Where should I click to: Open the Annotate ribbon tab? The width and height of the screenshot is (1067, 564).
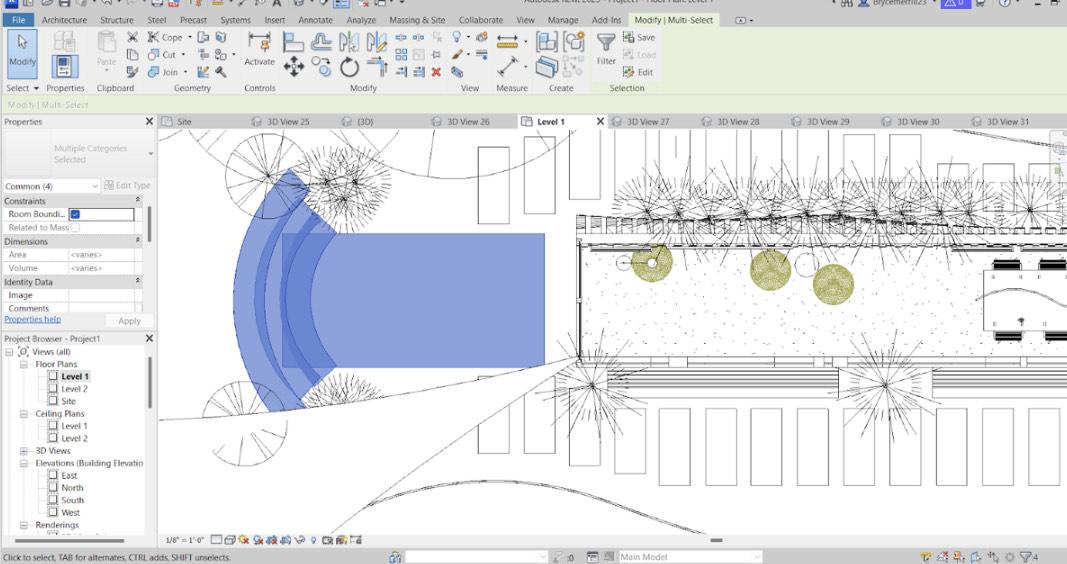[315, 20]
